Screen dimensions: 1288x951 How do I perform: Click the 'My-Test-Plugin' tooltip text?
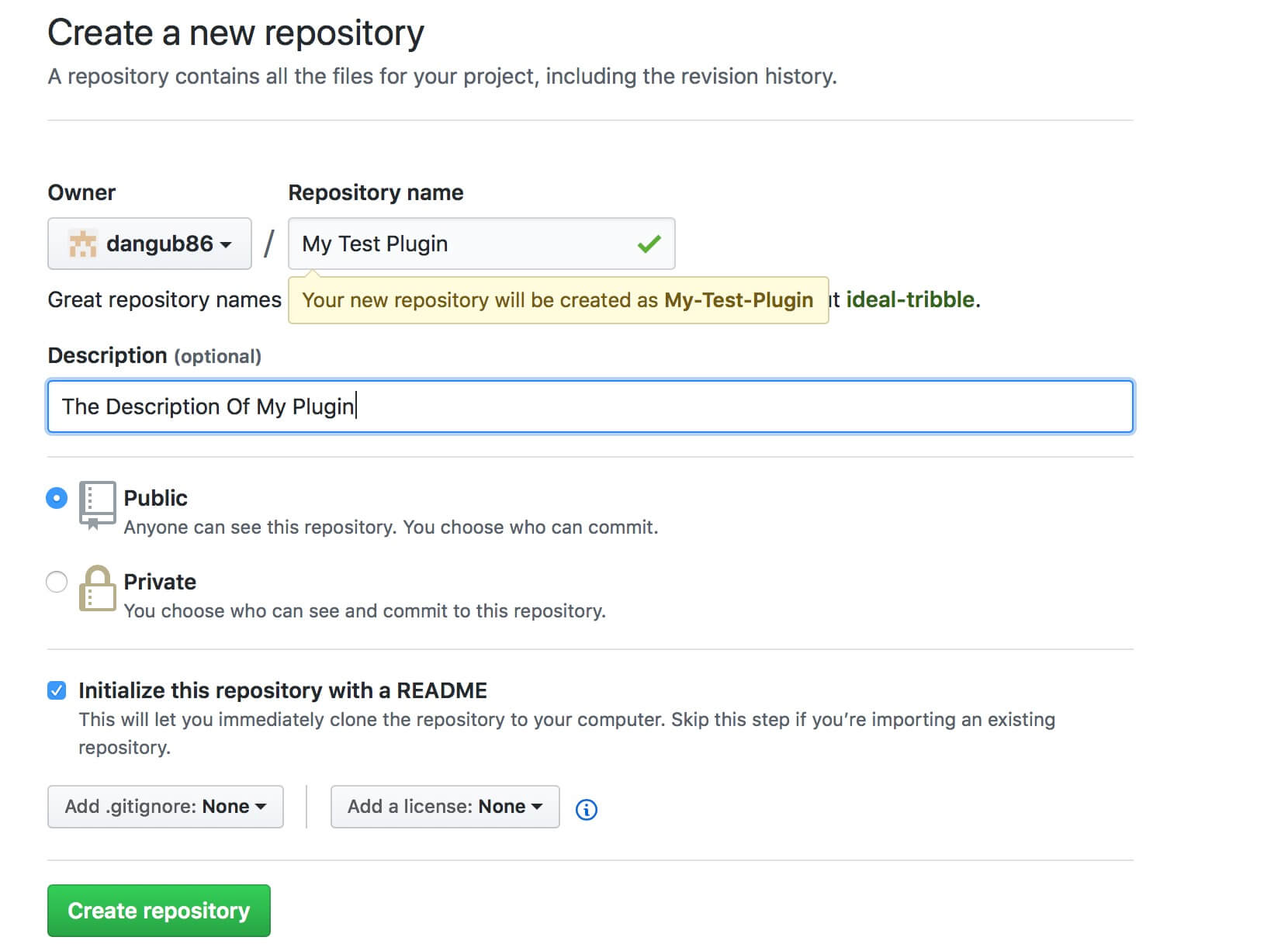pos(739,300)
